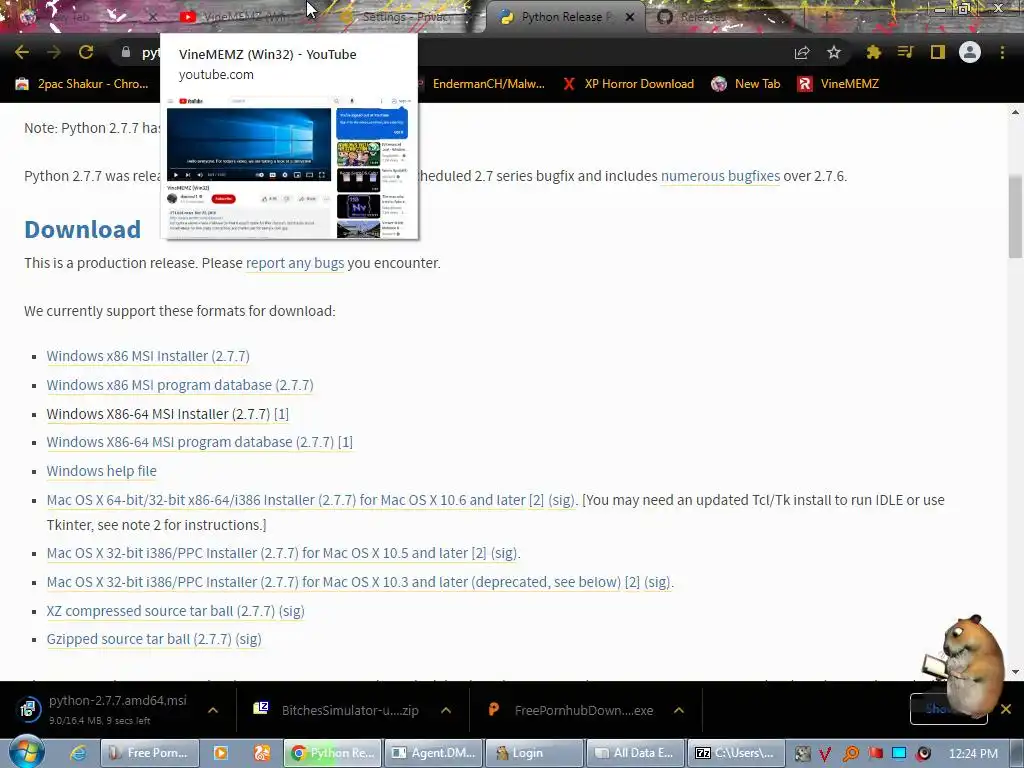The image size is (1024, 768).
Task: Click the scrollbar up arrow
Action: [x=1016, y=112]
